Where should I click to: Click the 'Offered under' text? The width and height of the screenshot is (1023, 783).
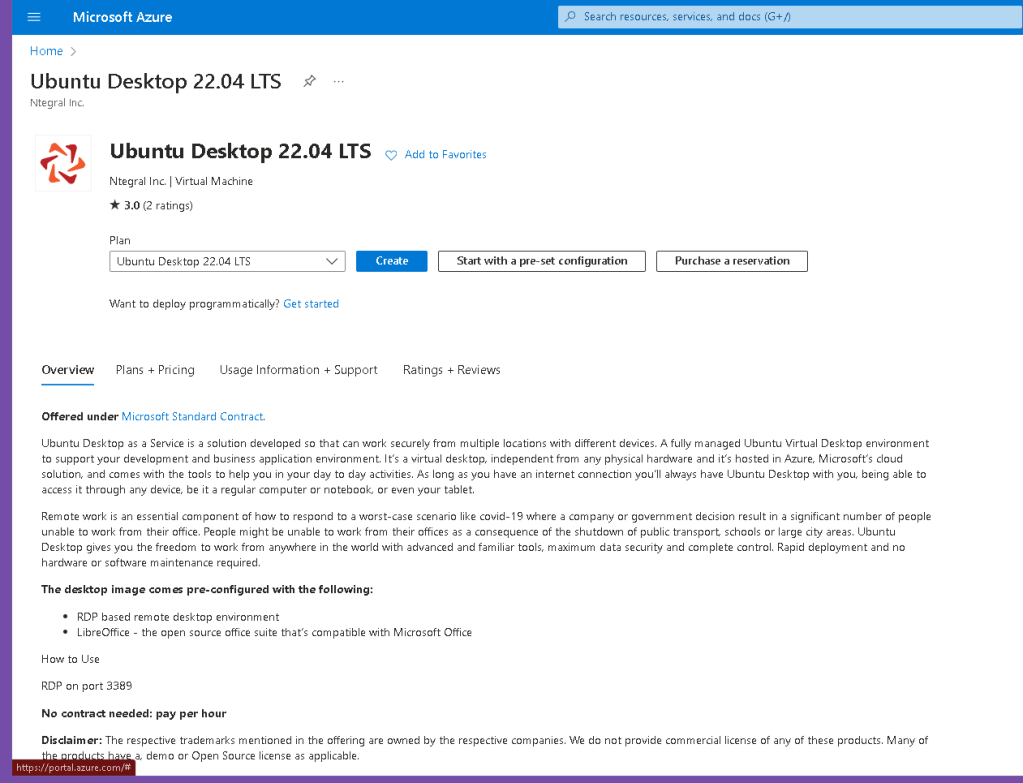[80, 416]
